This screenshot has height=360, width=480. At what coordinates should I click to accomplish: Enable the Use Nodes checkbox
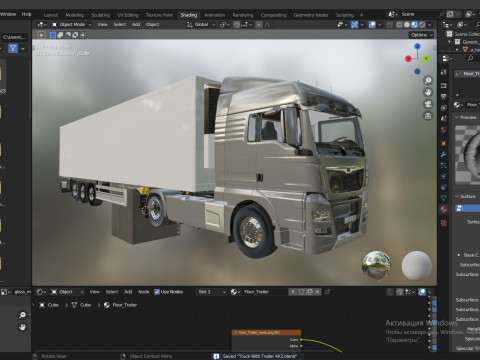157,292
